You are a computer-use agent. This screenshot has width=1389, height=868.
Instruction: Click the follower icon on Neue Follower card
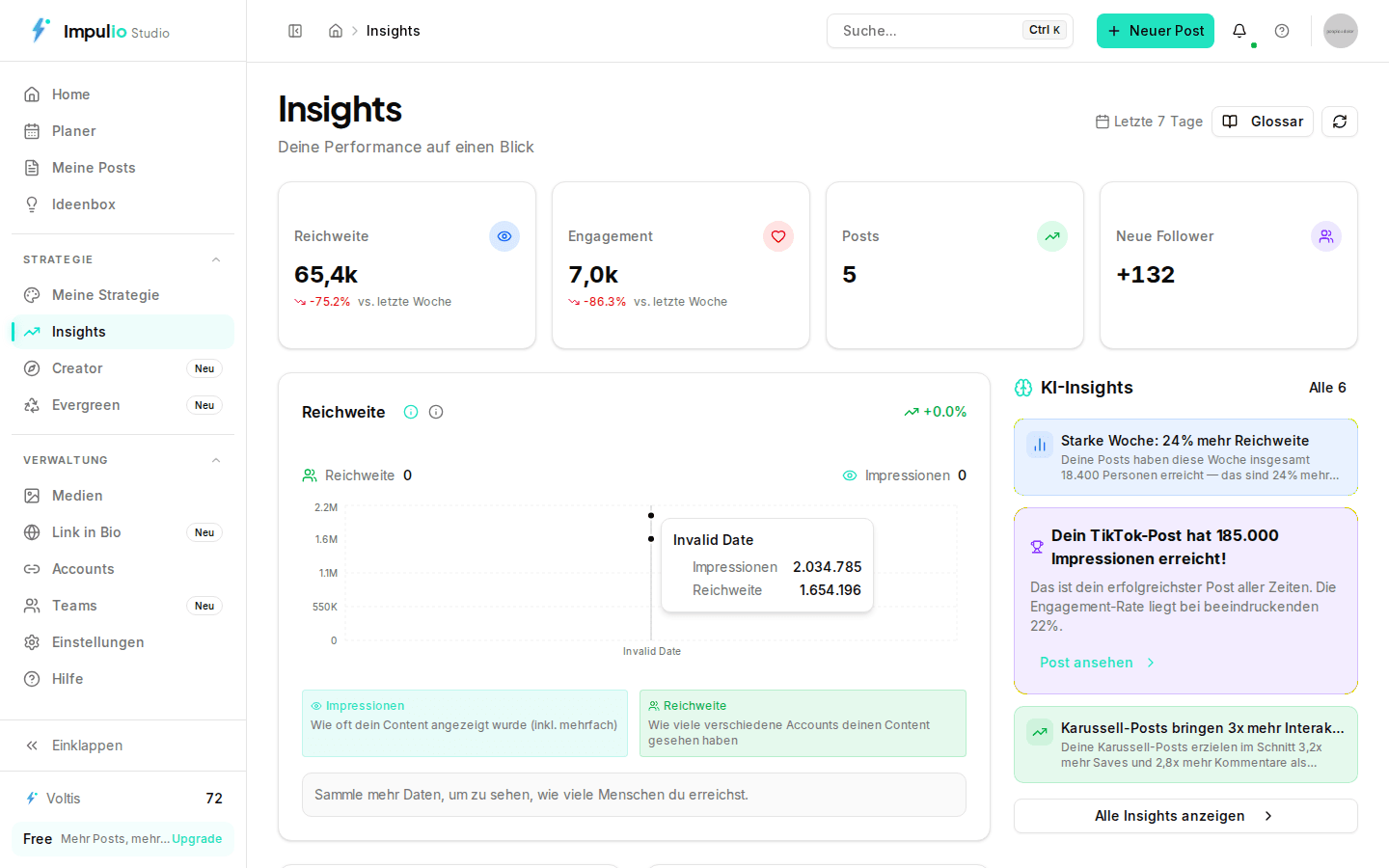pos(1326,236)
